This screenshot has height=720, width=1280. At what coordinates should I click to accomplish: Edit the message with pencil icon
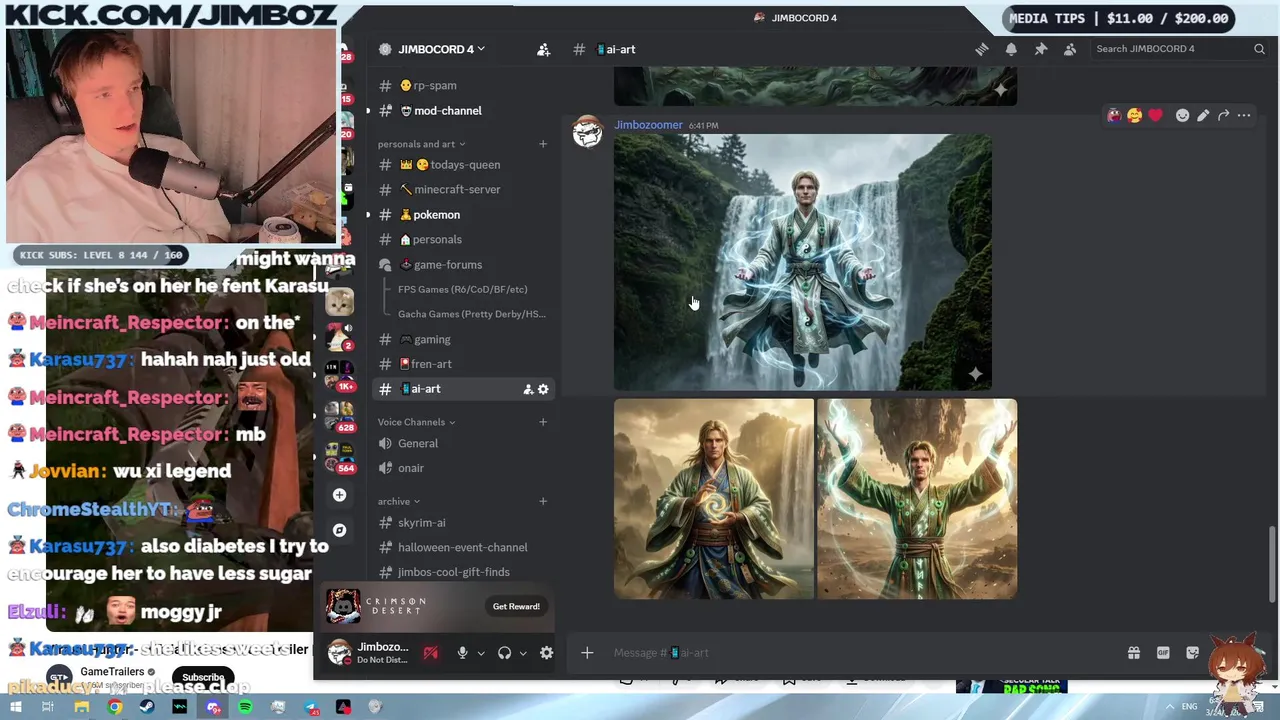1203,116
